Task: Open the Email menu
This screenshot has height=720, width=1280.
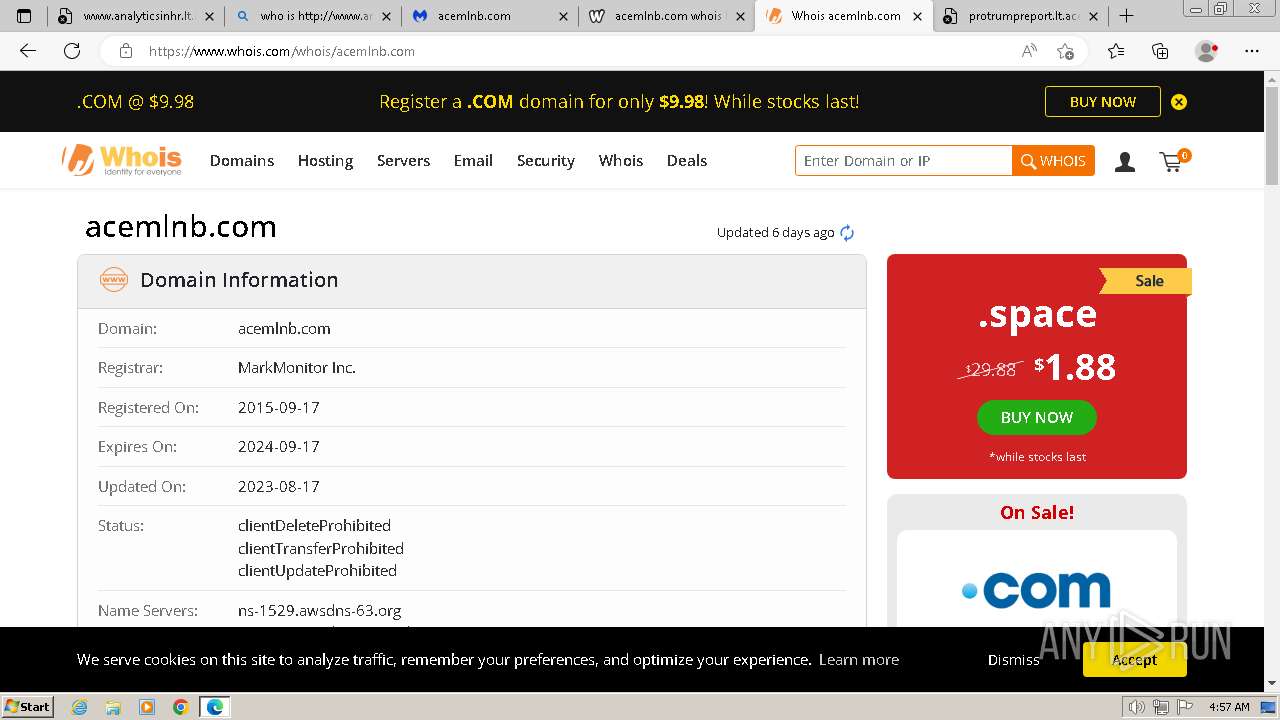Action: 473,160
